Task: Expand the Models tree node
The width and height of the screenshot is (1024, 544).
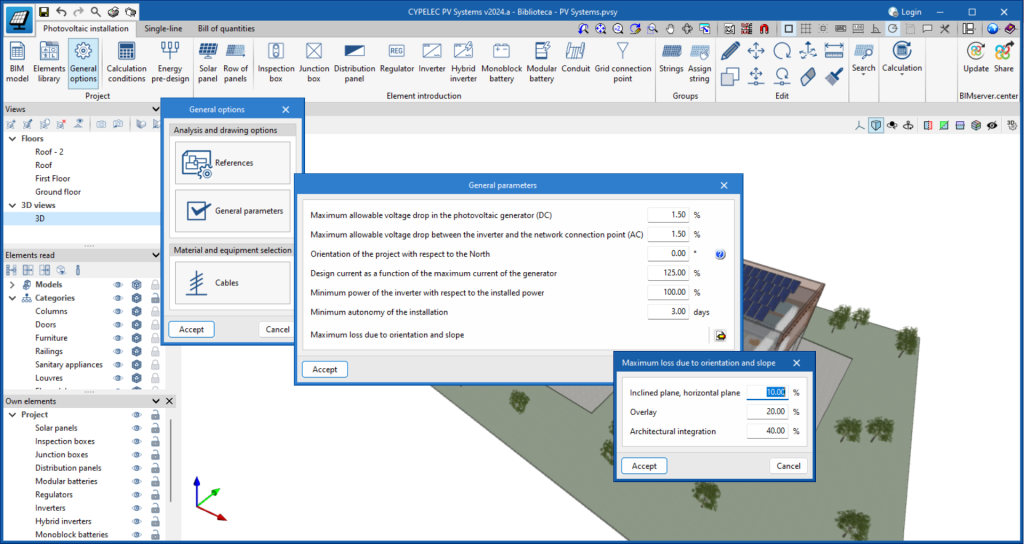Action: pyautogui.click(x=12, y=284)
